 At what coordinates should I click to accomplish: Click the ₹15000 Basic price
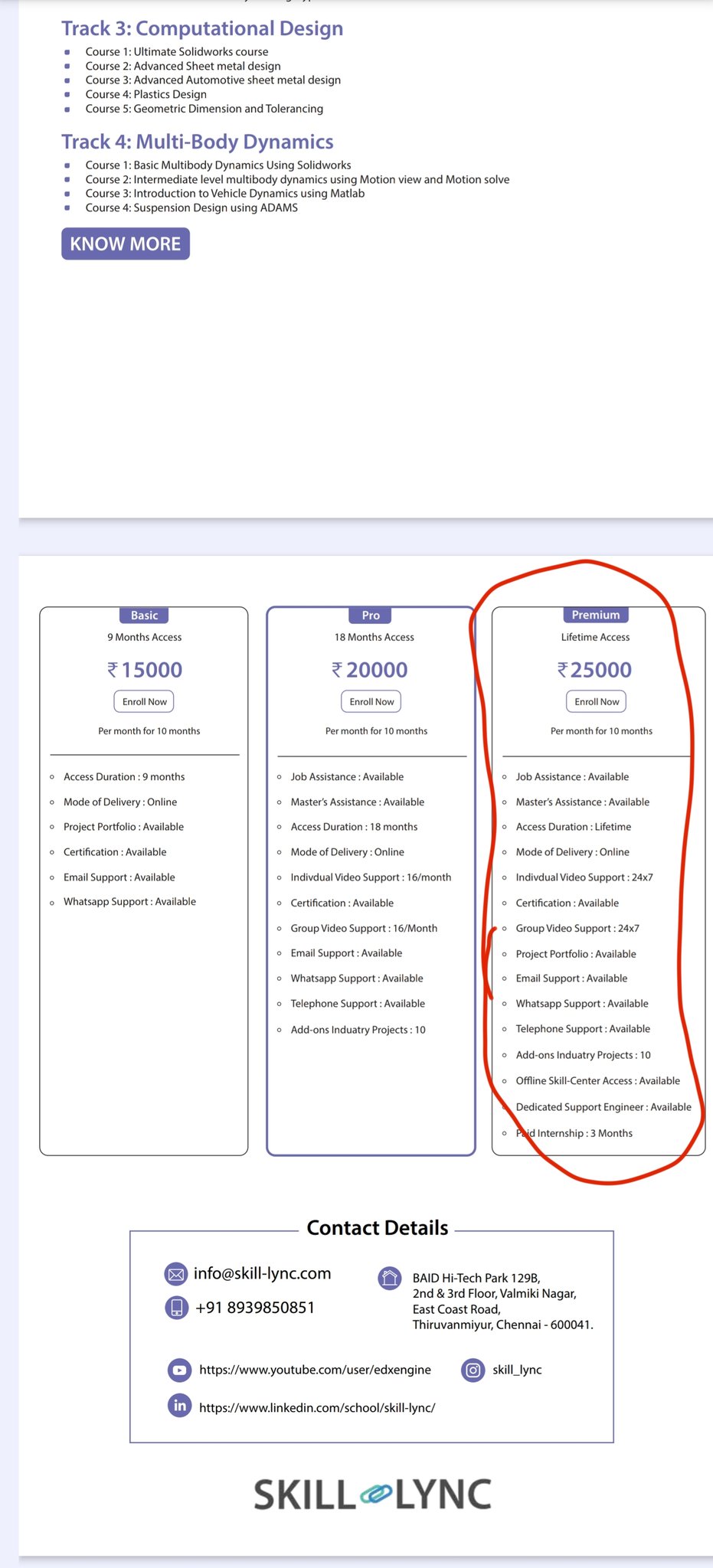(x=144, y=670)
